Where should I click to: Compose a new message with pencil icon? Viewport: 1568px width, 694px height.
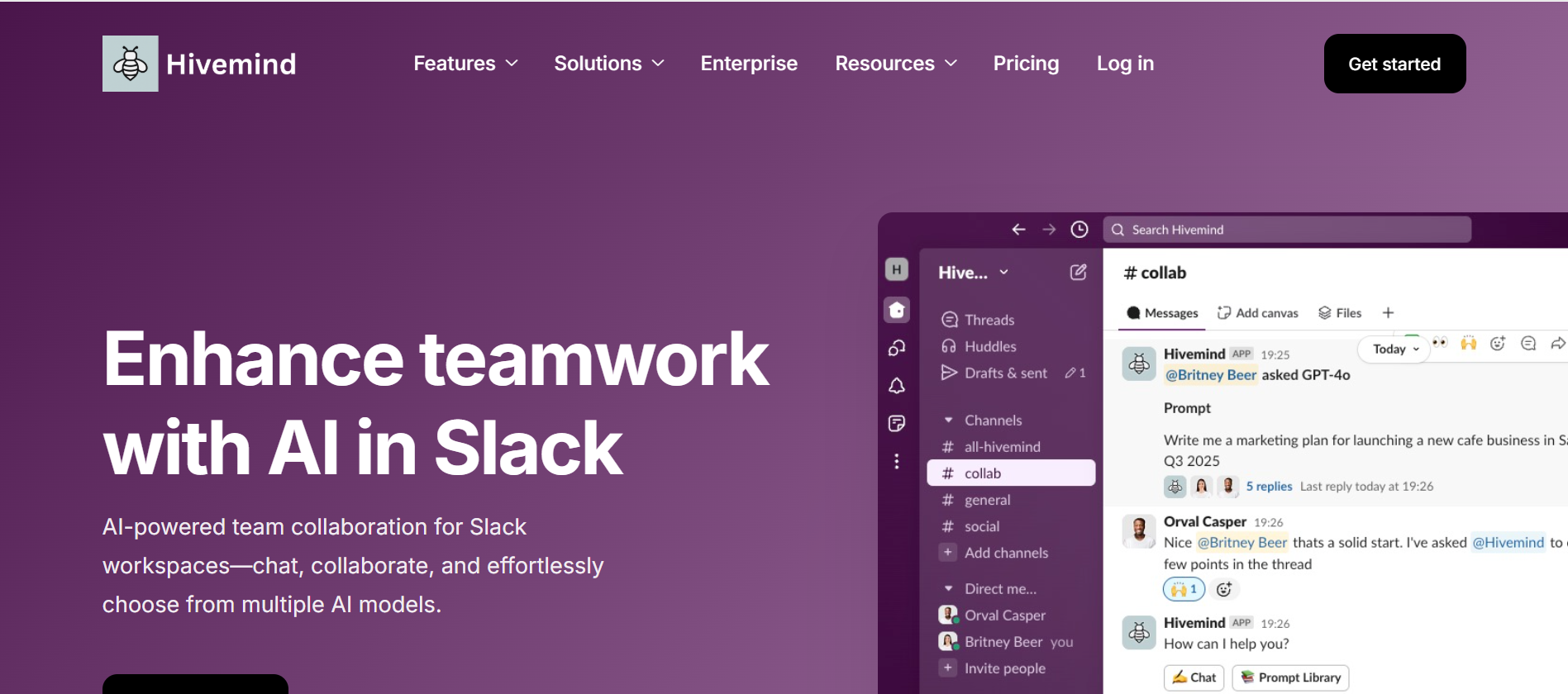[x=1079, y=273]
